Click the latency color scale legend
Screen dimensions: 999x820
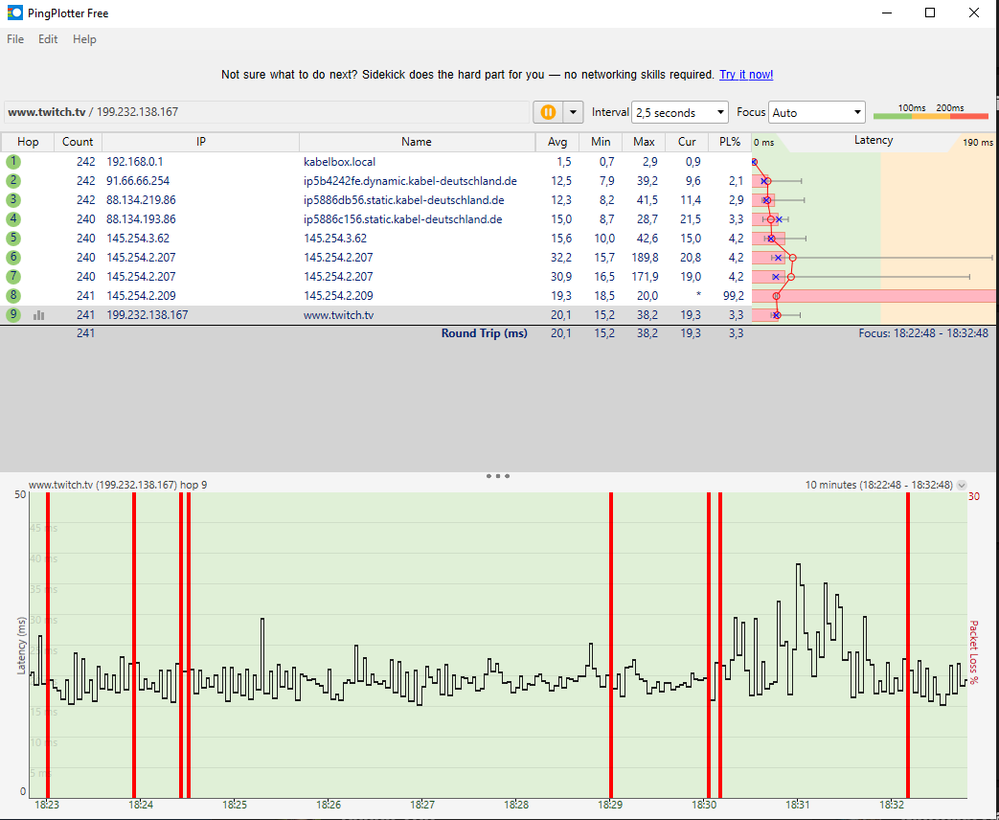coord(930,112)
